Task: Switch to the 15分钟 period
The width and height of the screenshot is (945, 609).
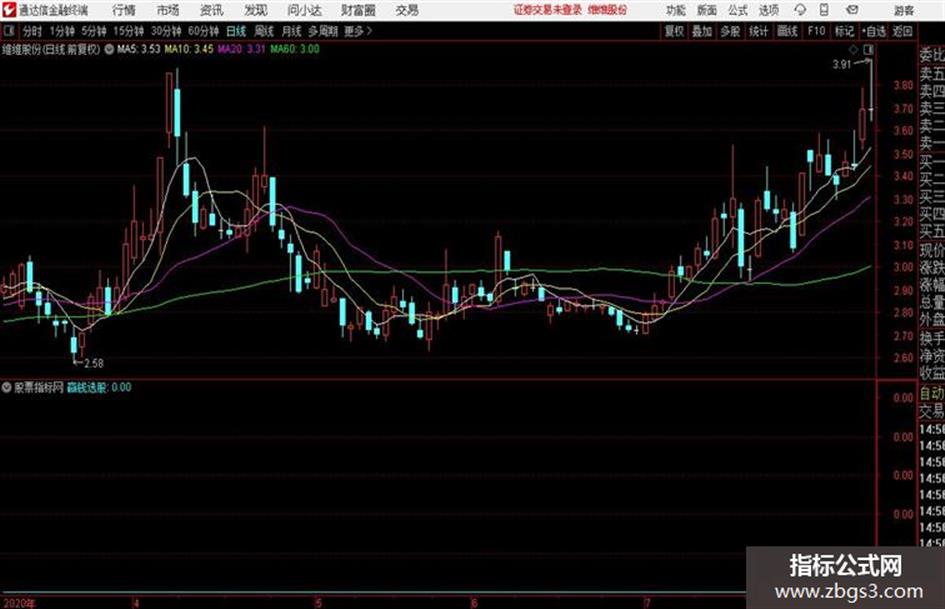Action: [x=128, y=31]
